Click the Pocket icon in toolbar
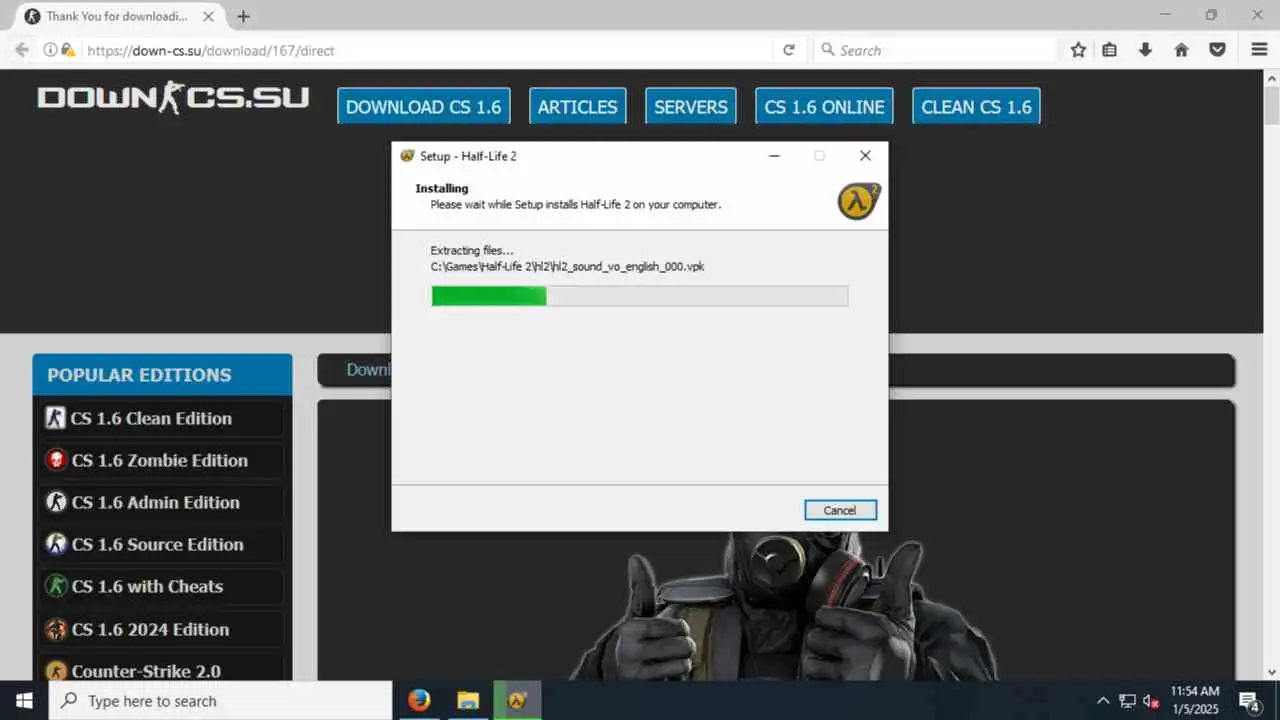 [1217, 50]
